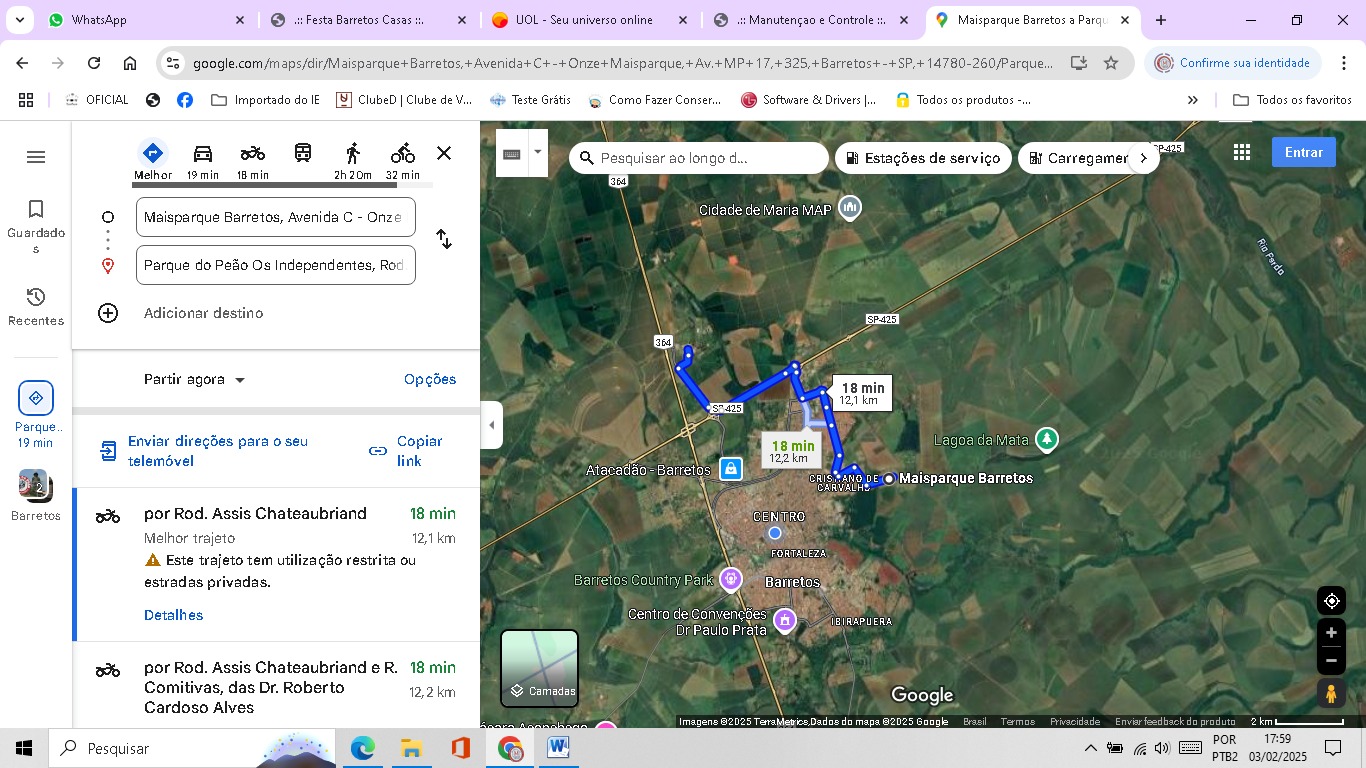Open Detalhes of the first route

tap(173, 615)
